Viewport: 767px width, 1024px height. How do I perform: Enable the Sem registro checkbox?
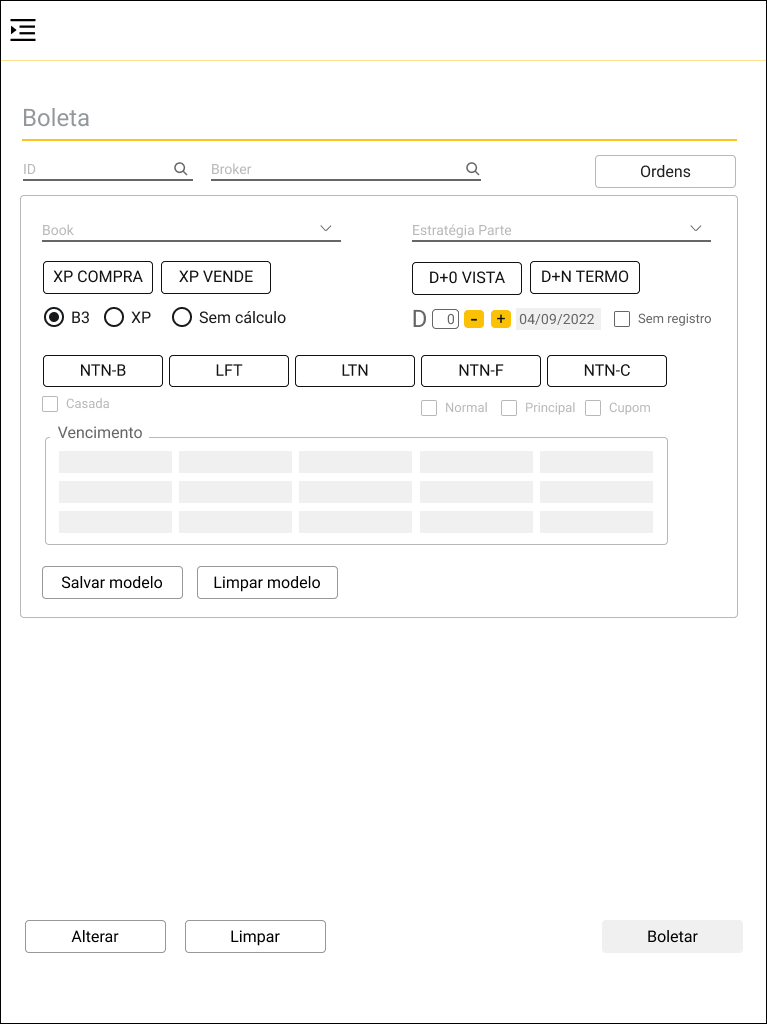(x=622, y=319)
